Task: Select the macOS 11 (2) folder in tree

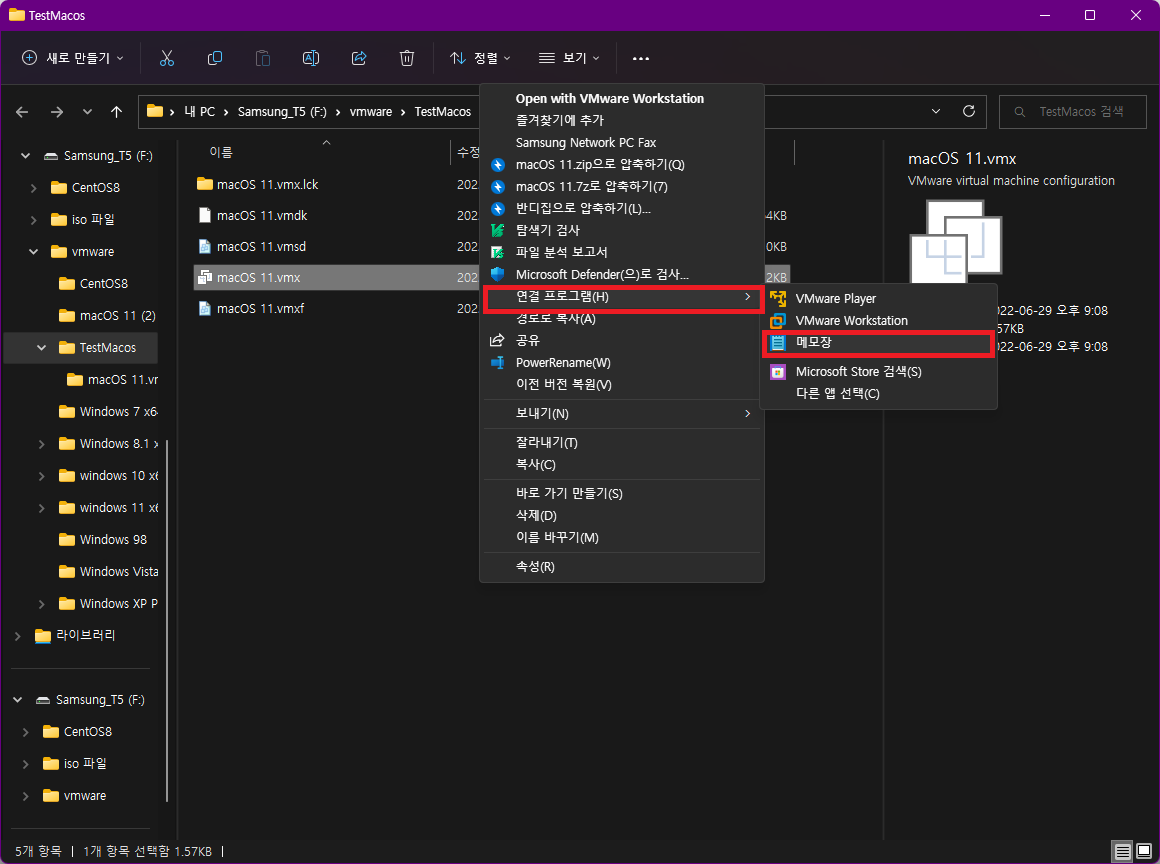Action: (x=108, y=316)
